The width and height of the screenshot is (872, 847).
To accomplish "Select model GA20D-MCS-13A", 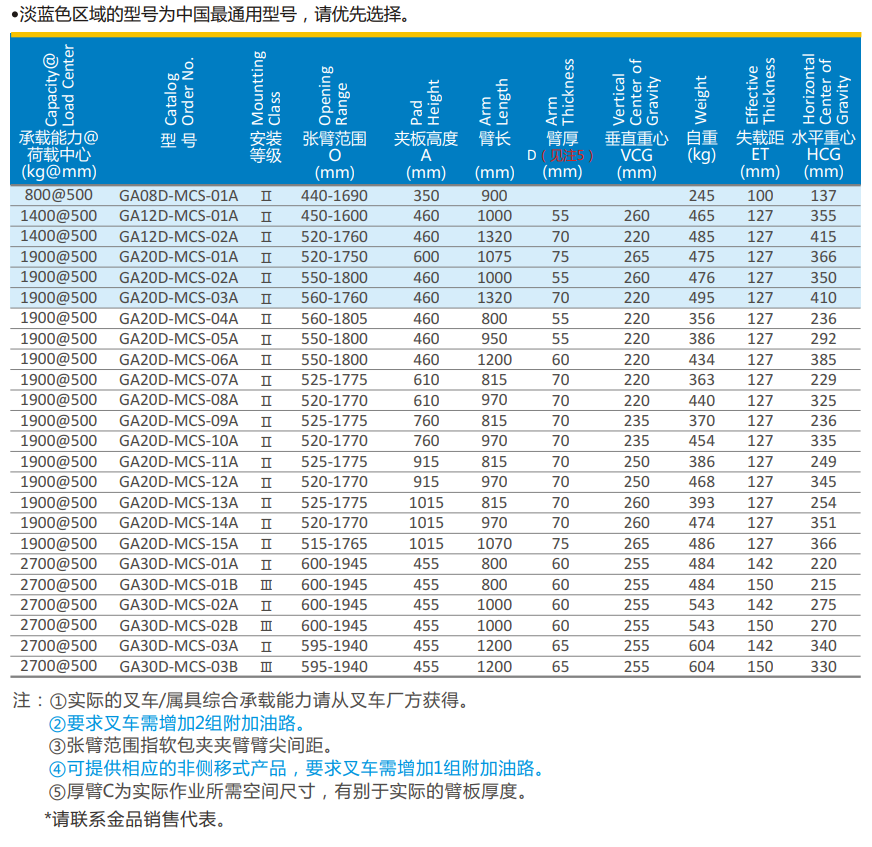I will pyautogui.click(x=179, y=503).
